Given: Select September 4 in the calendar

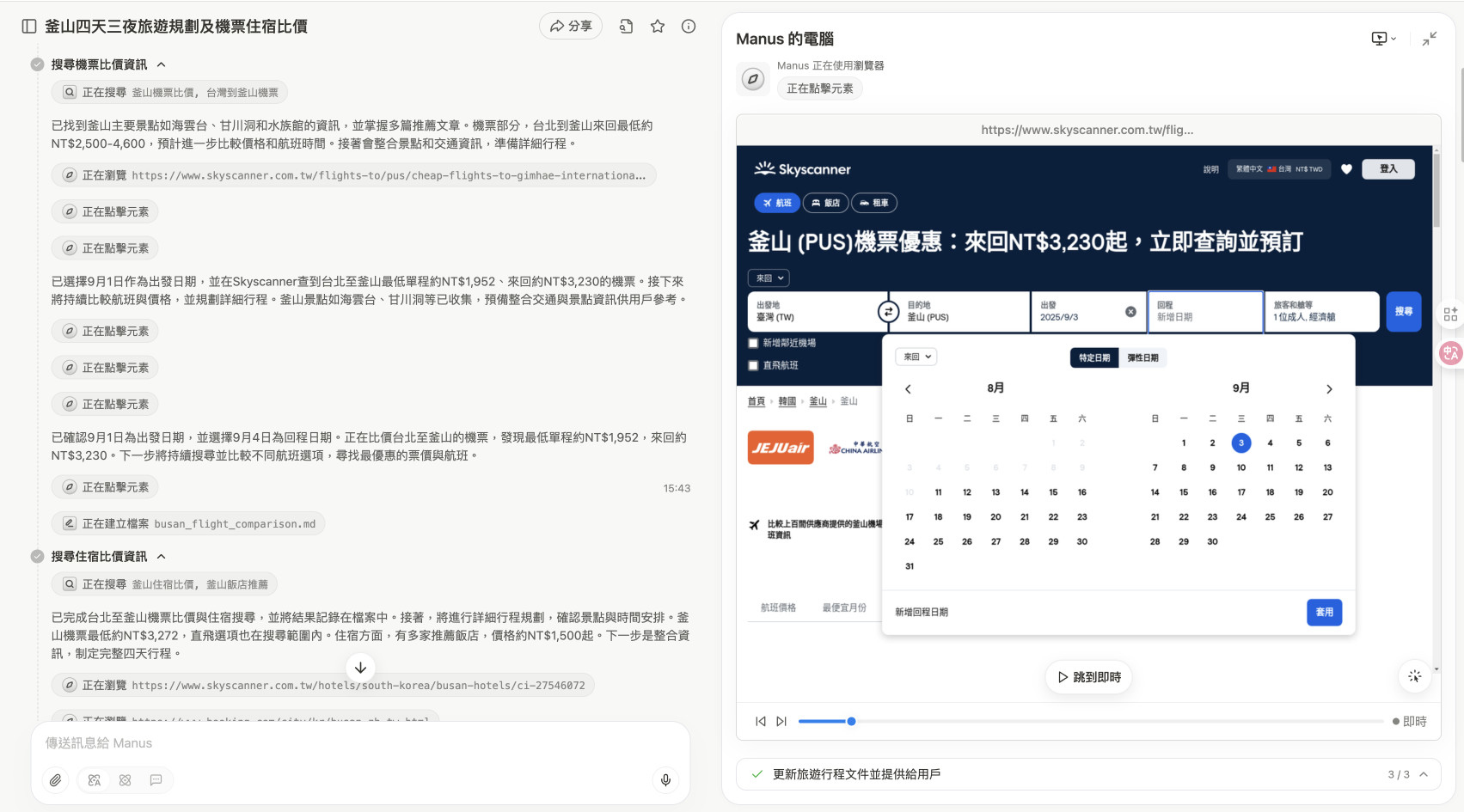Looking at the screenshot, I should click(x=1270, y=443).
